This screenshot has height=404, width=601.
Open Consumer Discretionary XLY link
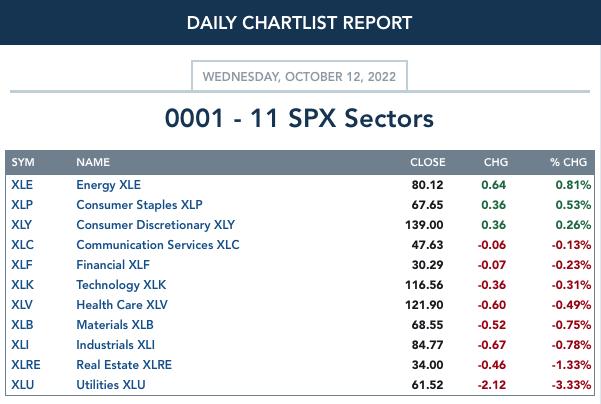point(156,225)
